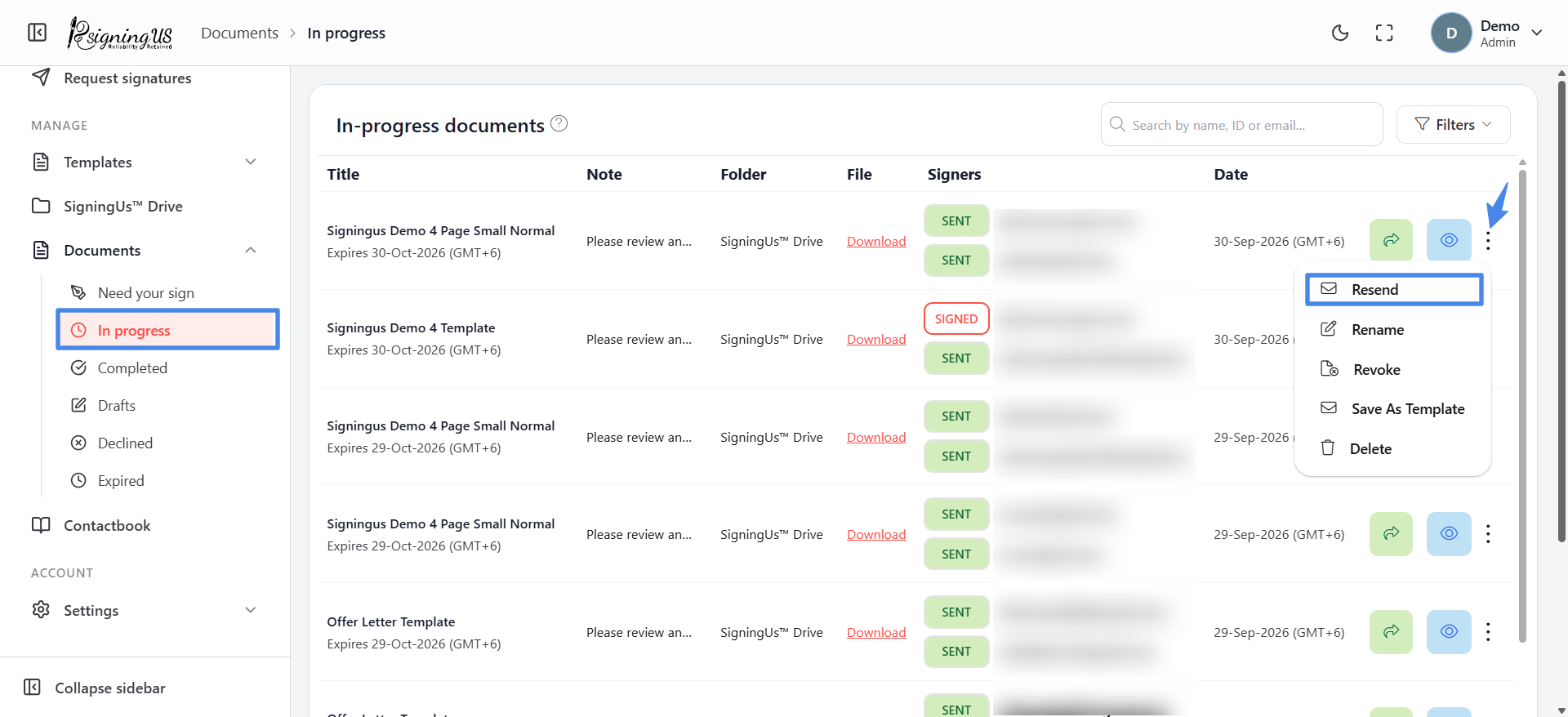This screenshot has height=717, width=1568.
Task: Download the Offer Letter Template file
Action: pyautogui.click(x=876, y=632)
